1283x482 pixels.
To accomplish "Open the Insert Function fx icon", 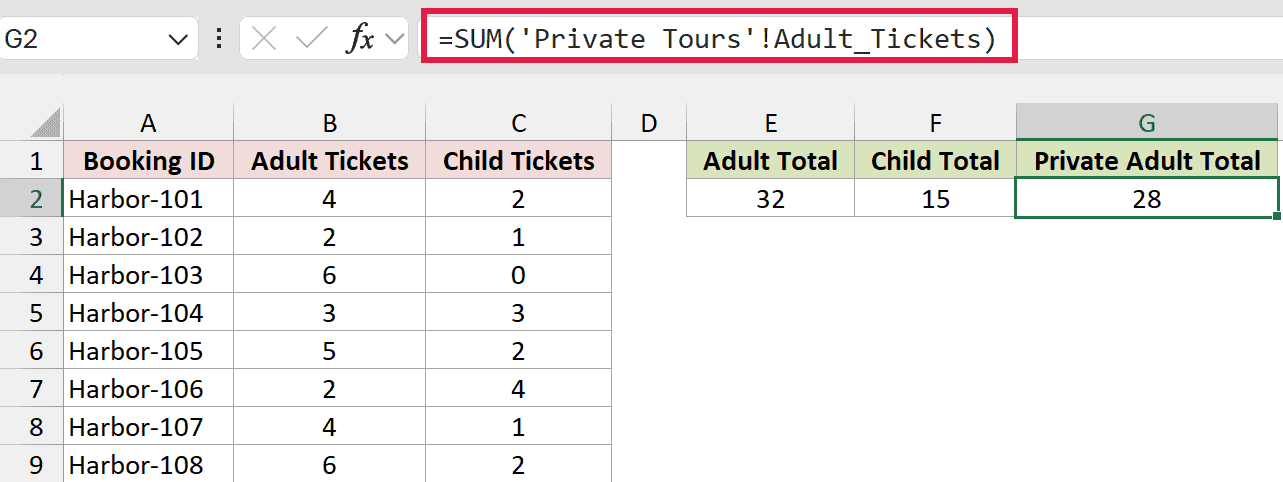I will click(359, 39).
